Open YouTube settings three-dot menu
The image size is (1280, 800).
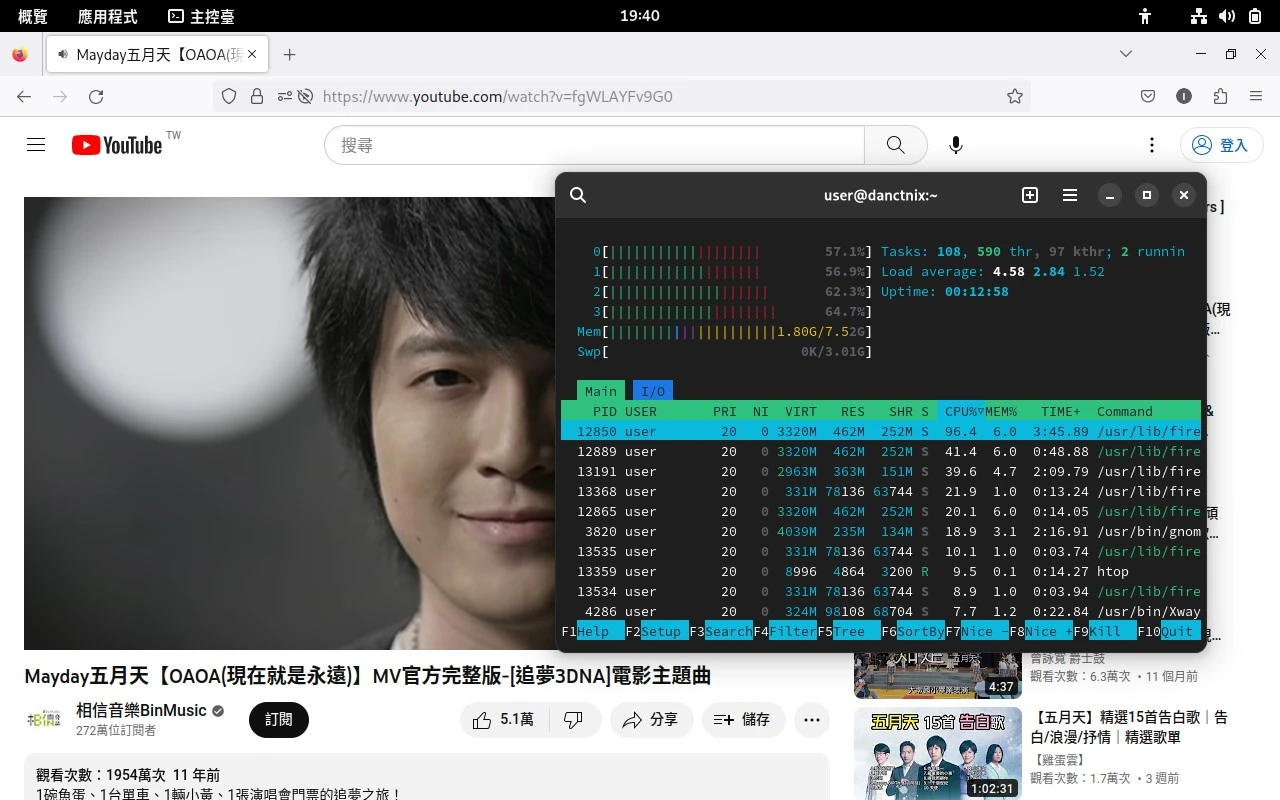1152,145
